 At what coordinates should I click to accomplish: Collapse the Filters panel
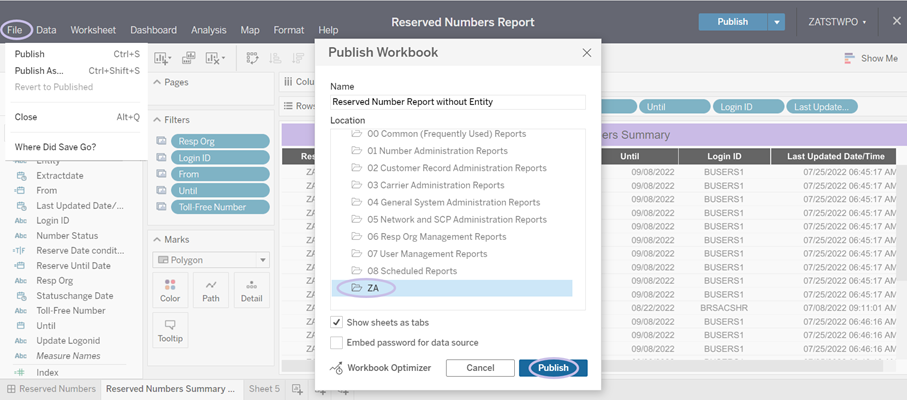coord(158,120)
